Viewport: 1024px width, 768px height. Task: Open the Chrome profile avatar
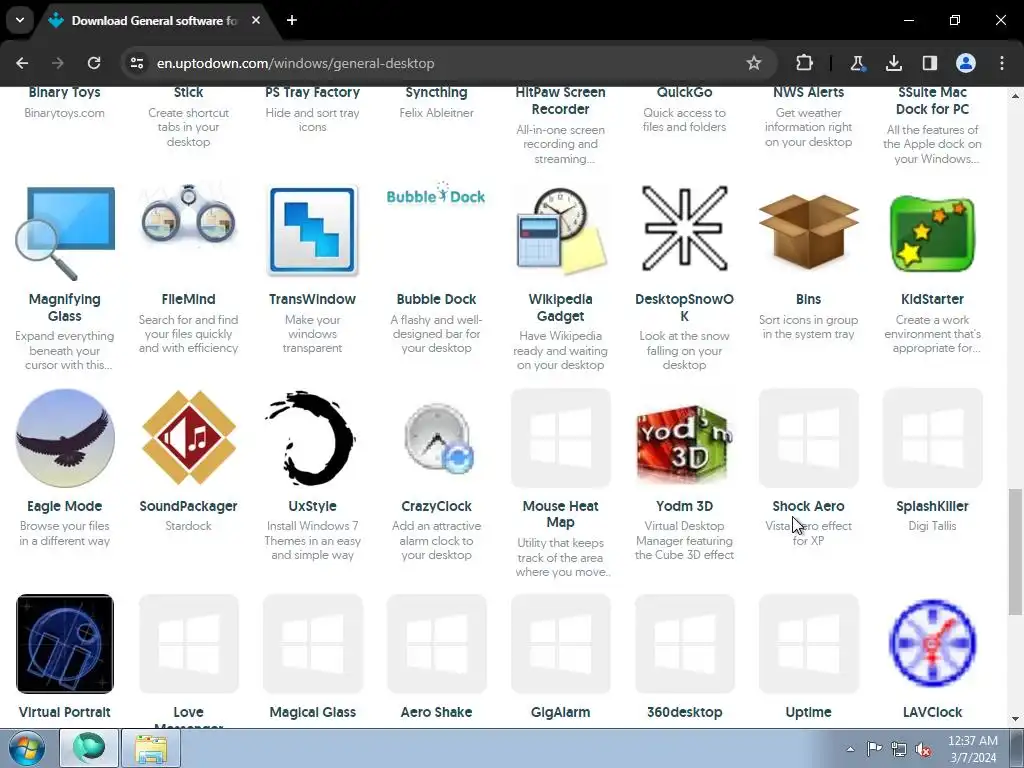[x=965, y=63]
